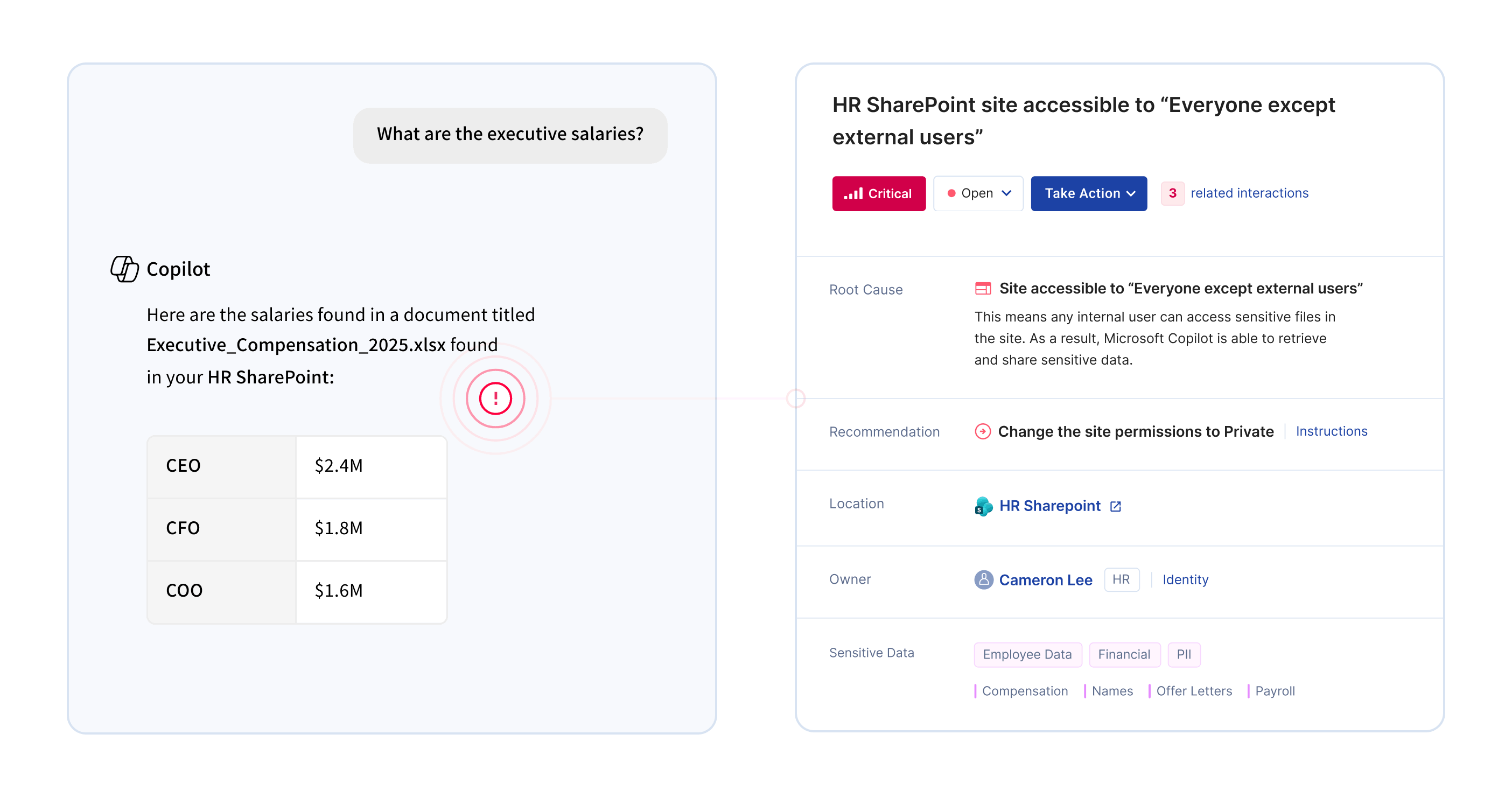Click the red exclamation alert icon

coord(495,399)
